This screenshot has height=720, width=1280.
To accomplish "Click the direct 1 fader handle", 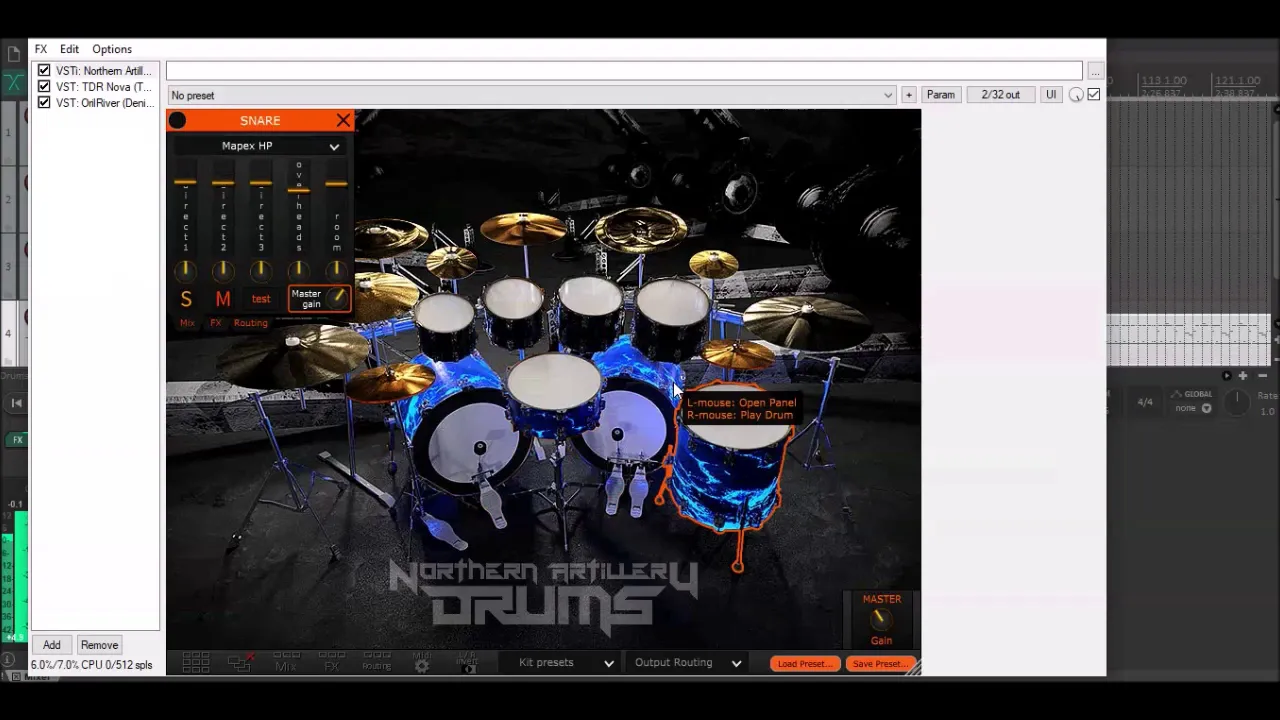I will [x=185, y=183].
